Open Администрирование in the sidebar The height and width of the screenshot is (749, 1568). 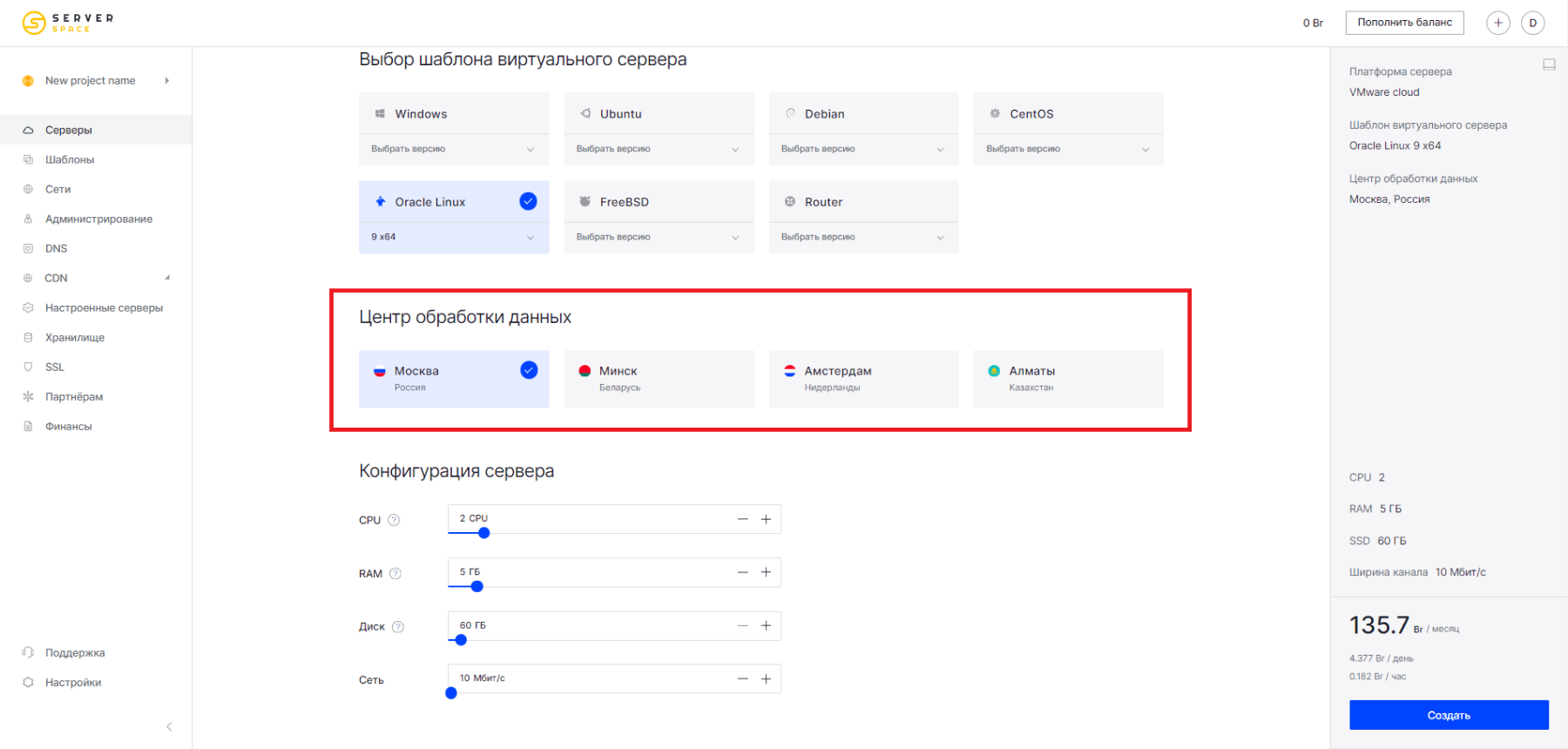point(96,219)
